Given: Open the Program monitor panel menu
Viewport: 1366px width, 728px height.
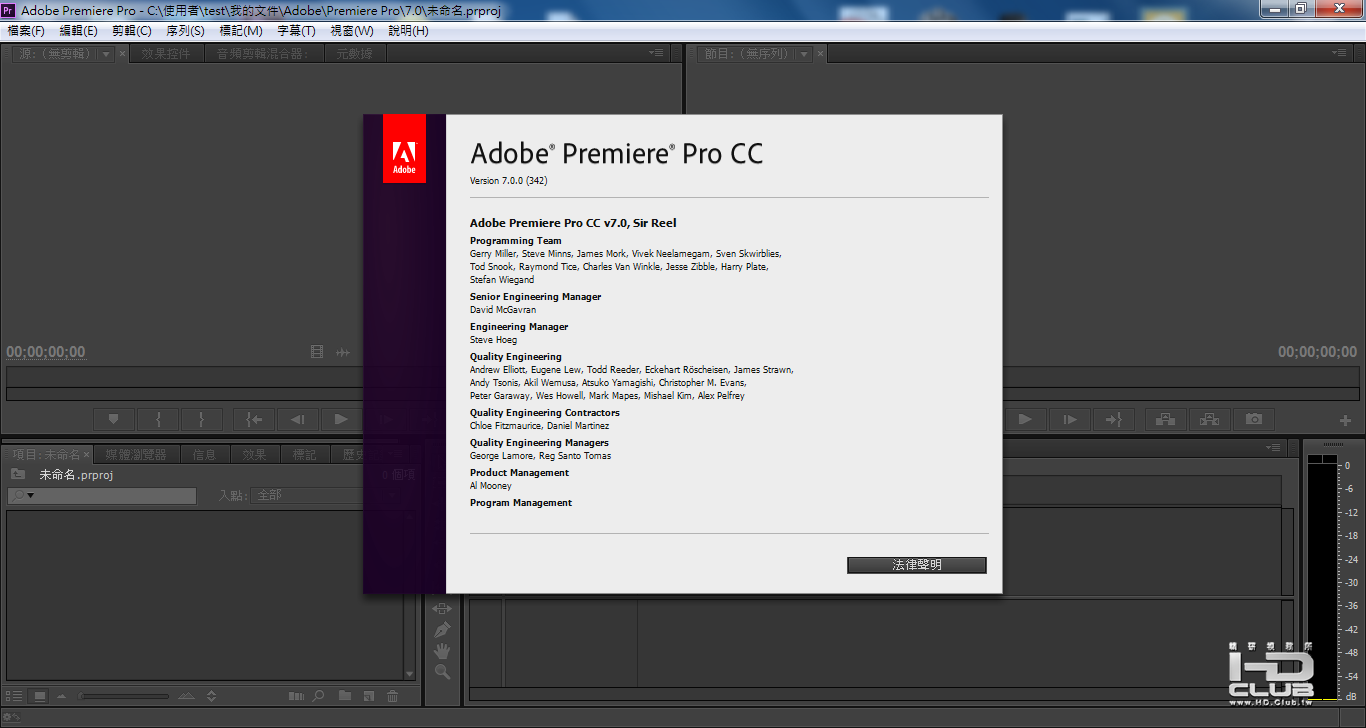Looking at the screenshot, I should click(x=1339, y=53).
